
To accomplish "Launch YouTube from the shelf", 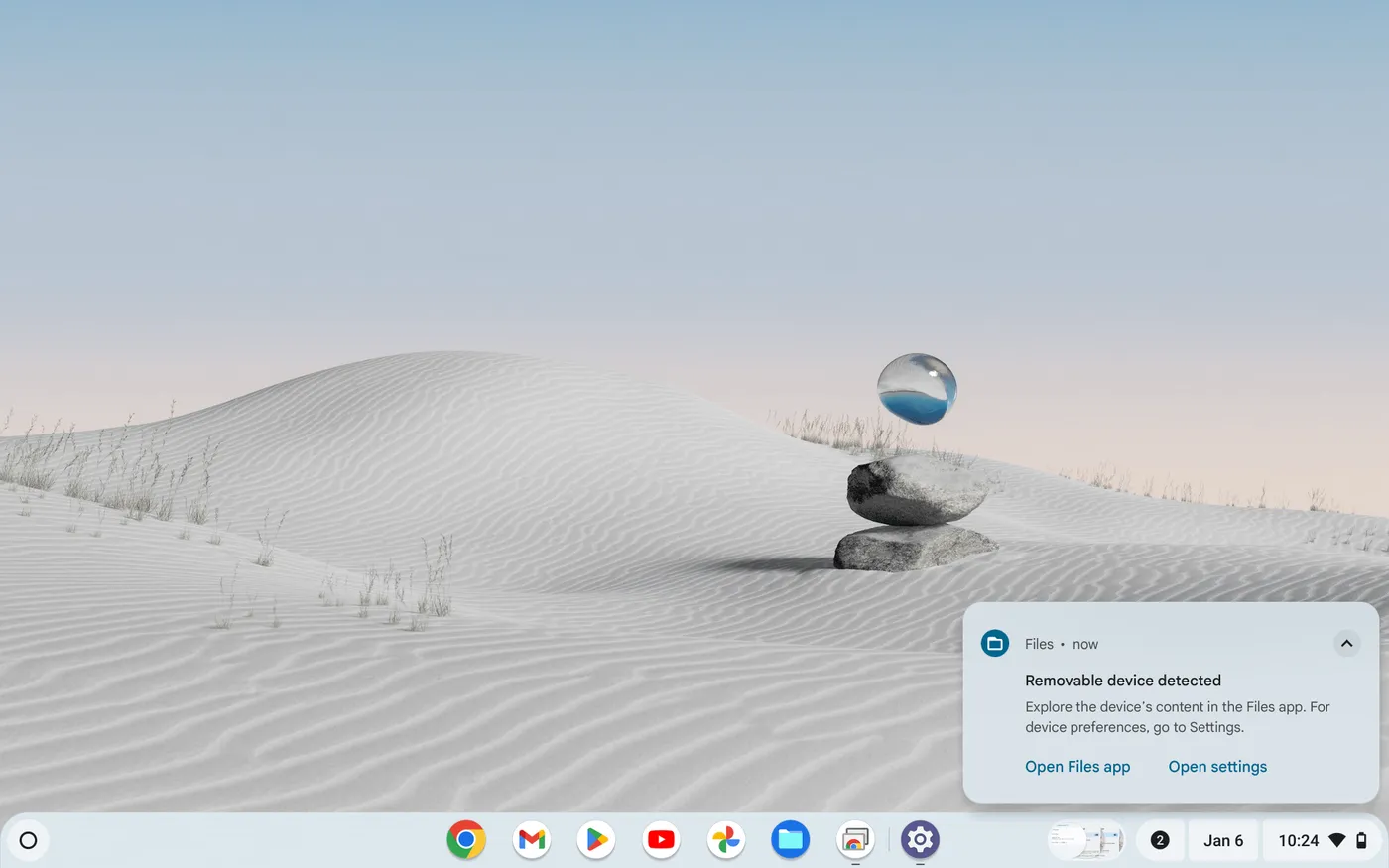I will pyautogui.click(x=661, y=840).
